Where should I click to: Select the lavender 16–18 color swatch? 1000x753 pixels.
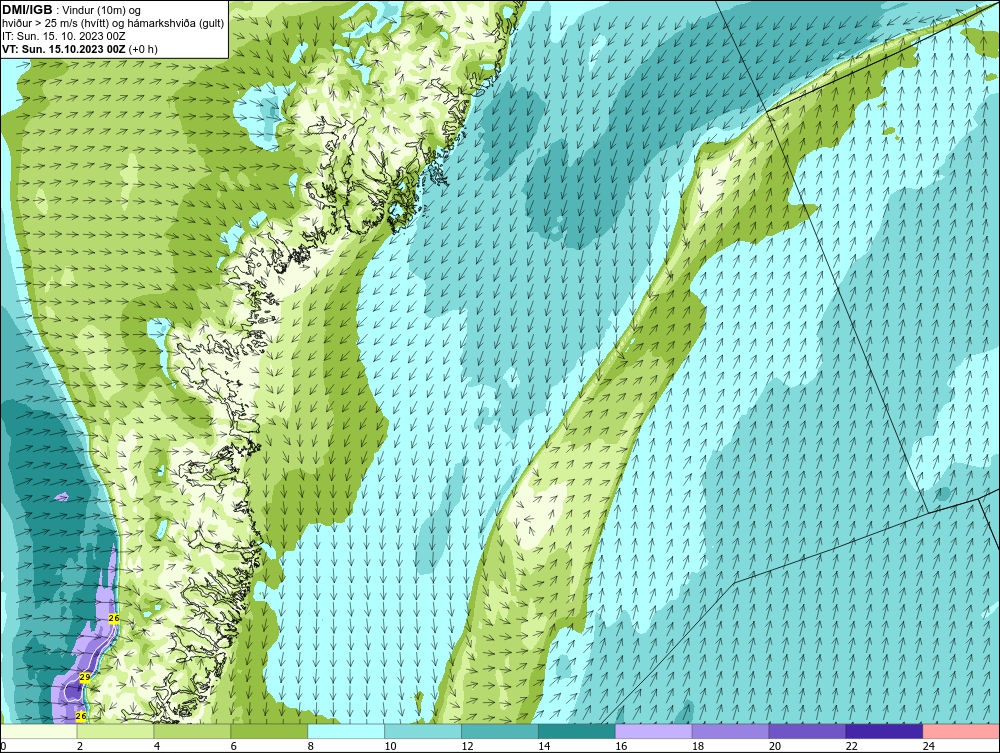point(654,731)
